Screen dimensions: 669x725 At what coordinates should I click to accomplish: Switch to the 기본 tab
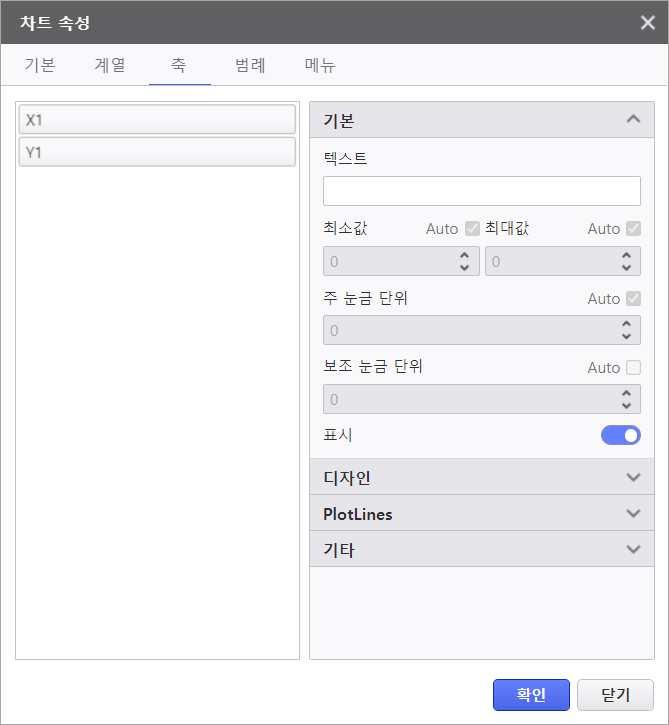(x=40, y=66)
